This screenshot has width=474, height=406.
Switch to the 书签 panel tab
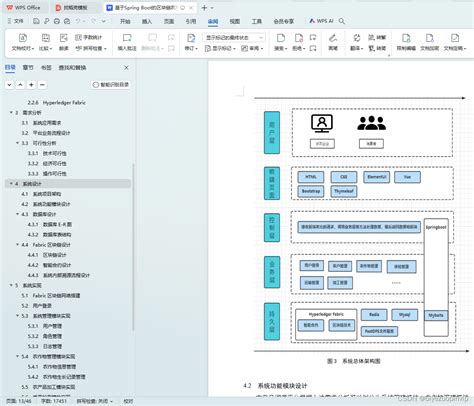tap(46, 67)
